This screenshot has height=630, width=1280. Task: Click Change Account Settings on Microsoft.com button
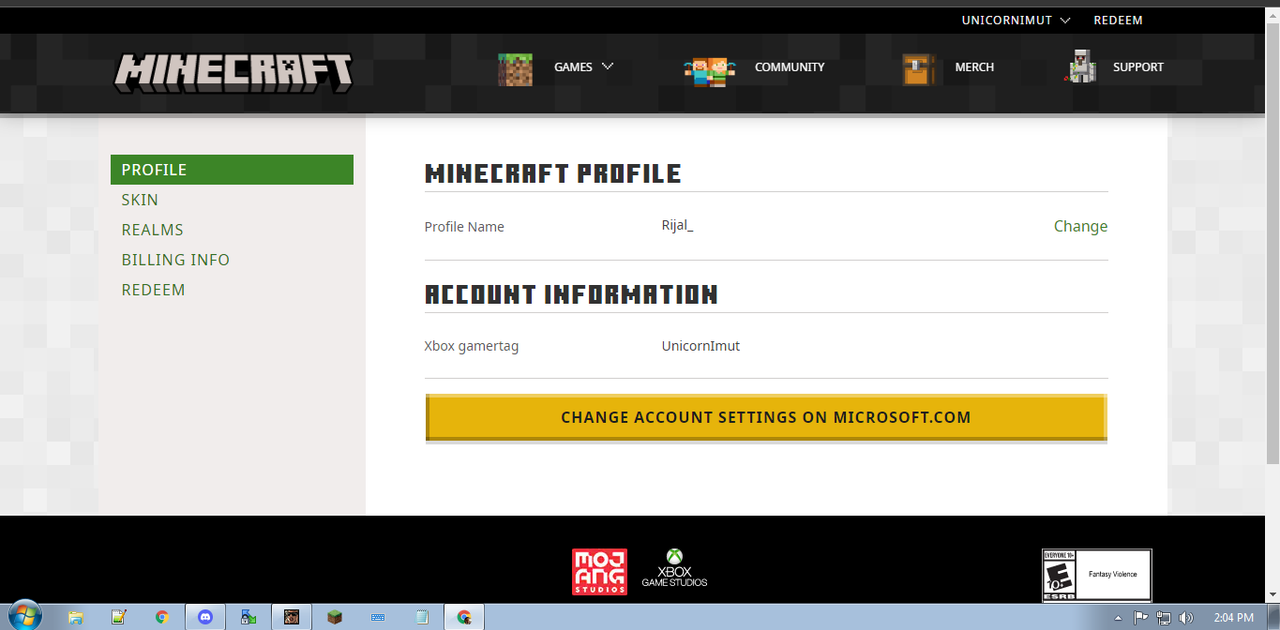pyautogui.click(x=766, y=418)
